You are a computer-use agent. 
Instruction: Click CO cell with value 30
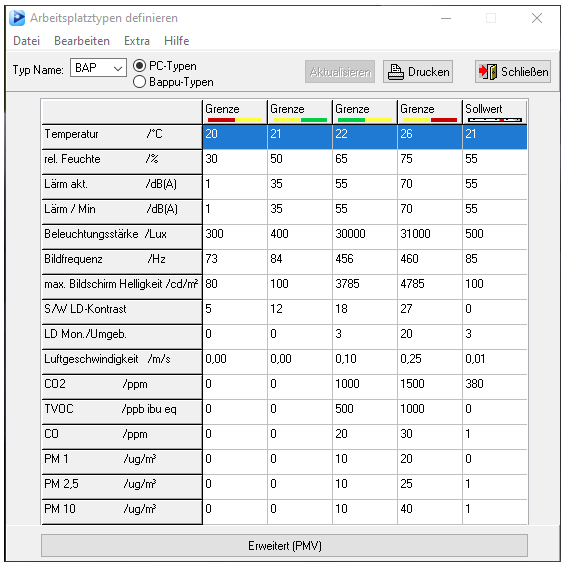430,436
